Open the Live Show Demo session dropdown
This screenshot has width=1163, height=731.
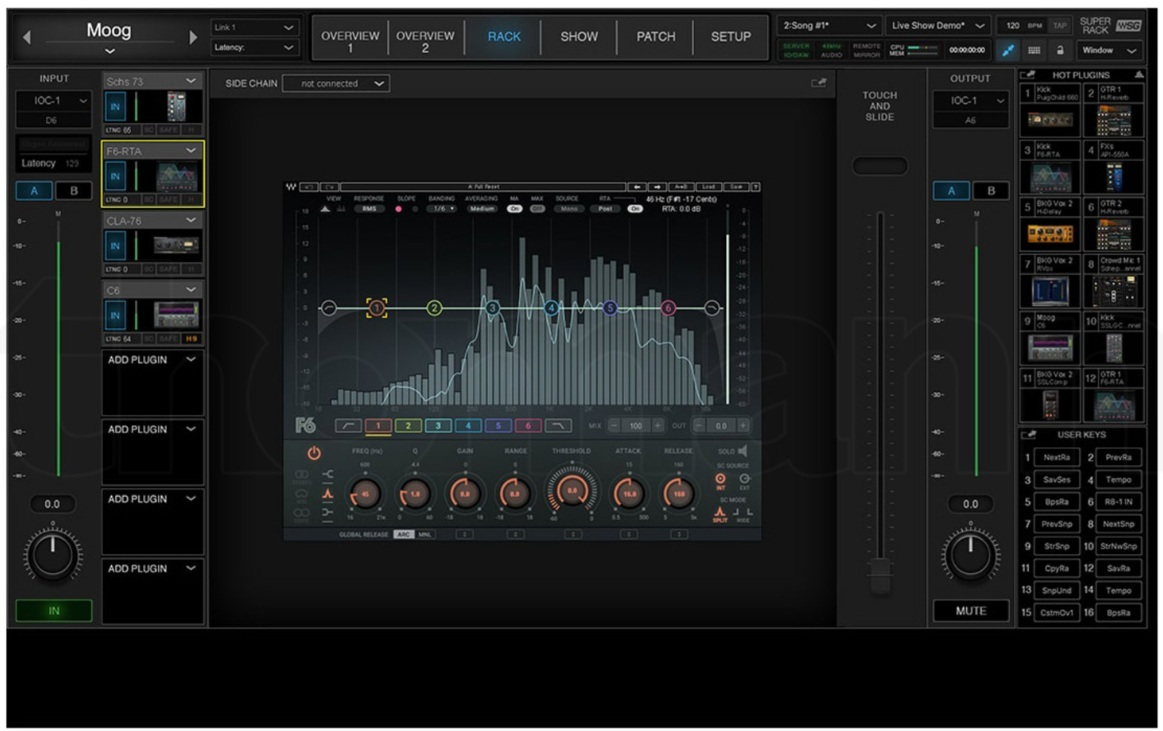[938, 26]
